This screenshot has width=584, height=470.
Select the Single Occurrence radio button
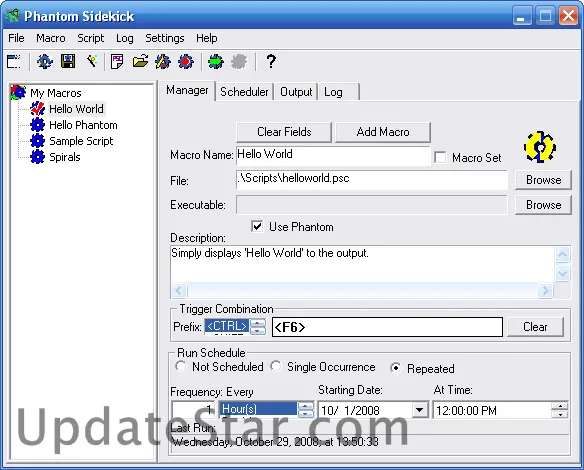[276, 366]
